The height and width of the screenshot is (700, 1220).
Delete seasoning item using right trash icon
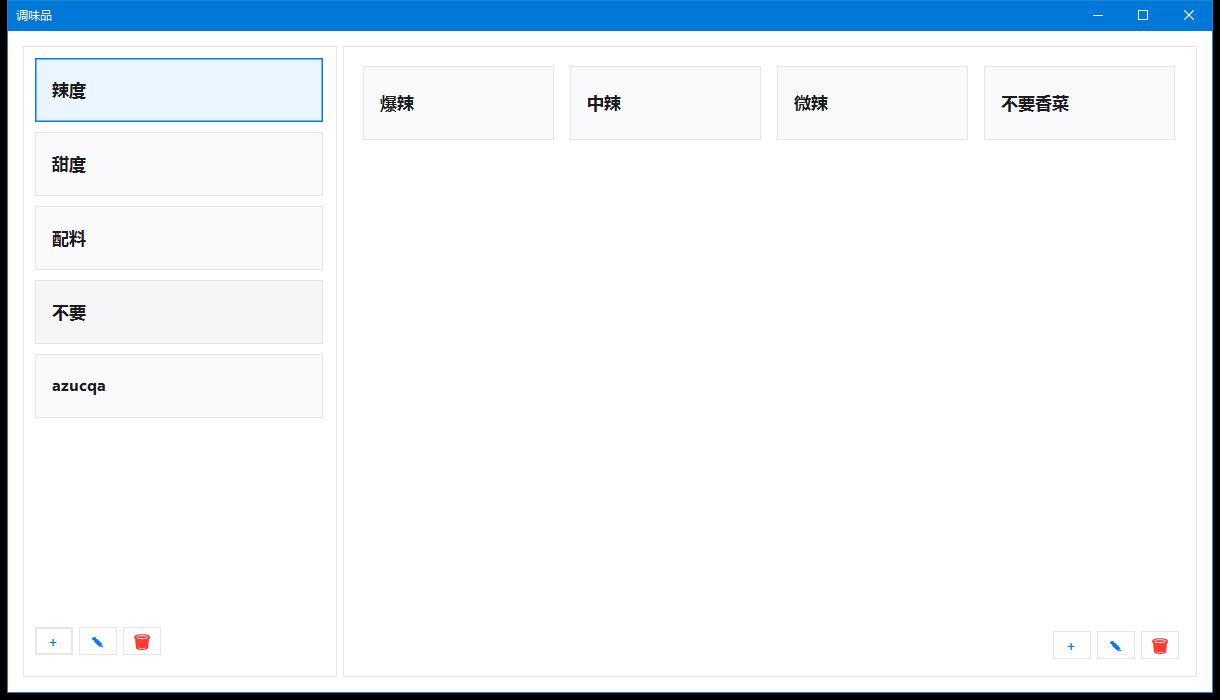click(1160, 645)
